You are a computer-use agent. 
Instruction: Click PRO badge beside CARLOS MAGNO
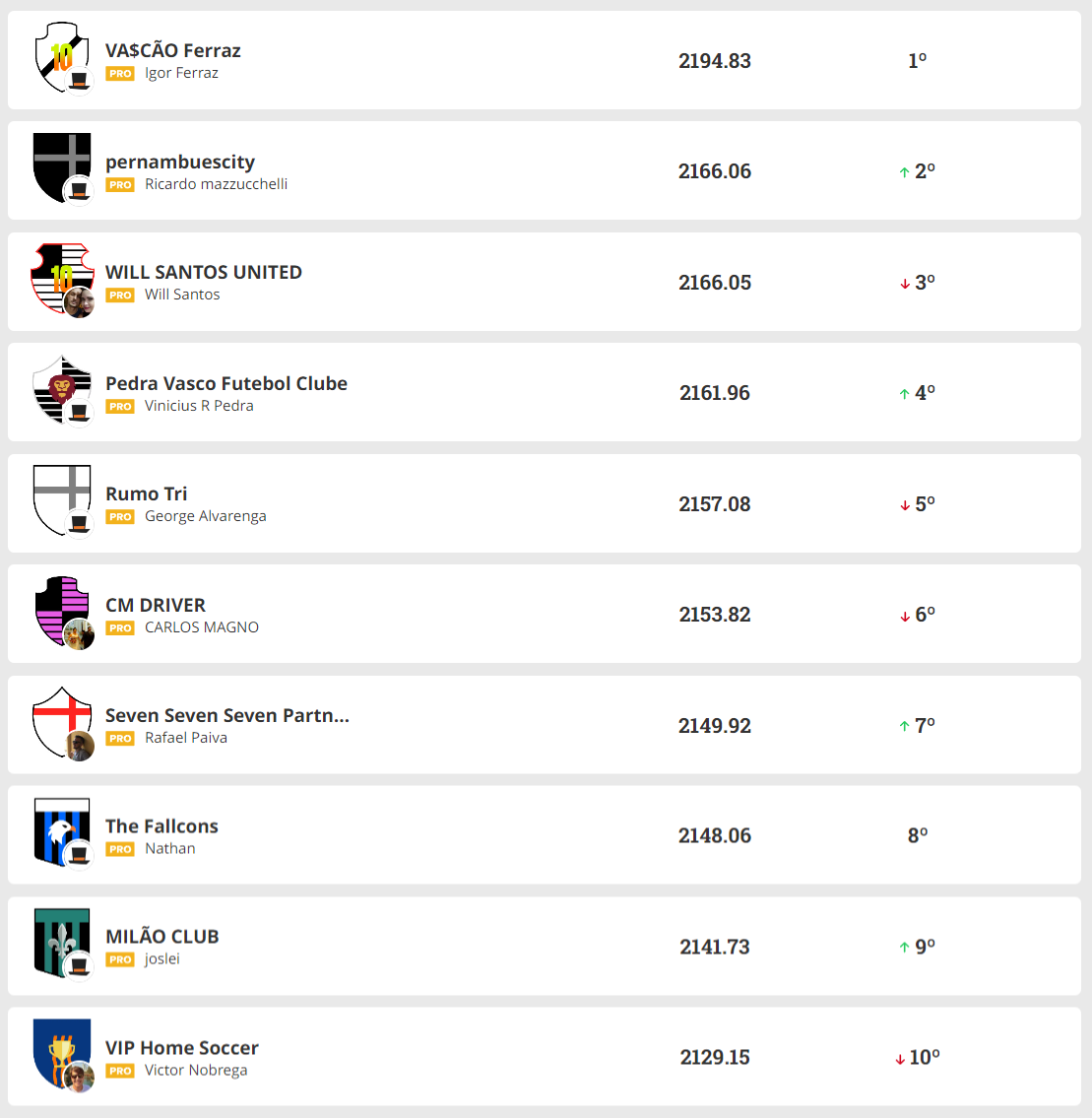[120, 628]
